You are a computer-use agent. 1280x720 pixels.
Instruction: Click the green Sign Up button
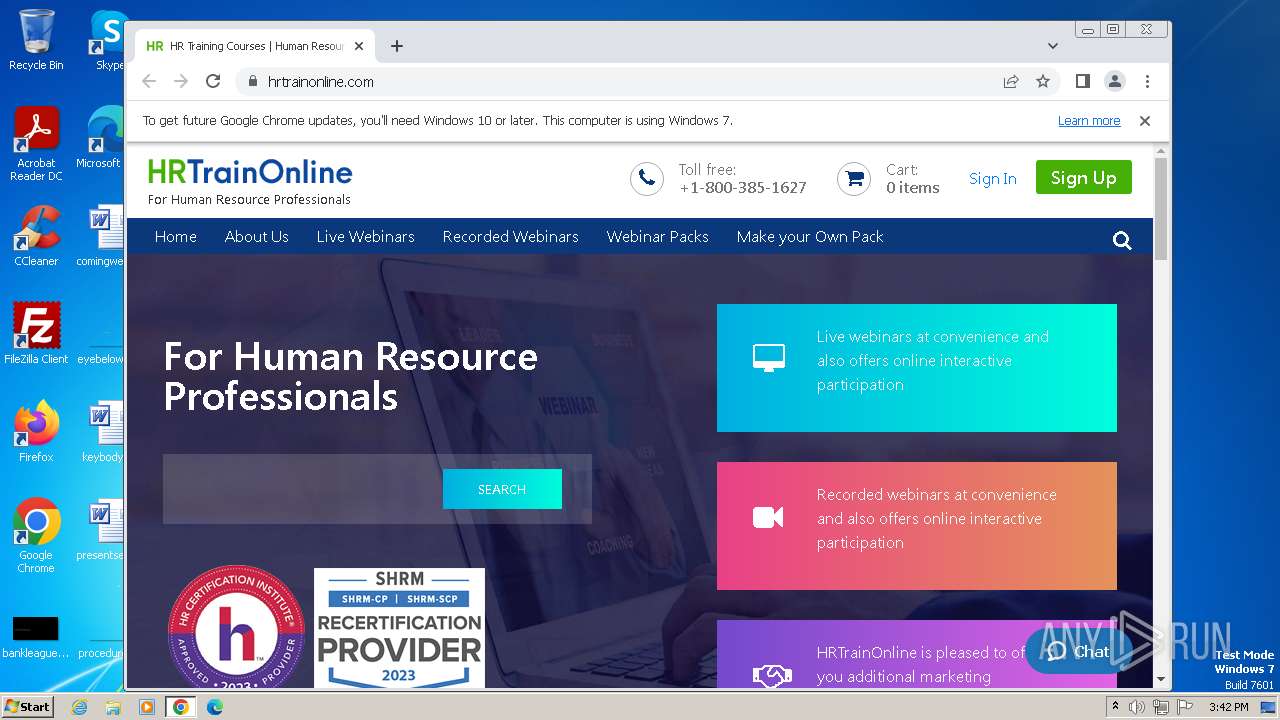(x=1084, y=178)
